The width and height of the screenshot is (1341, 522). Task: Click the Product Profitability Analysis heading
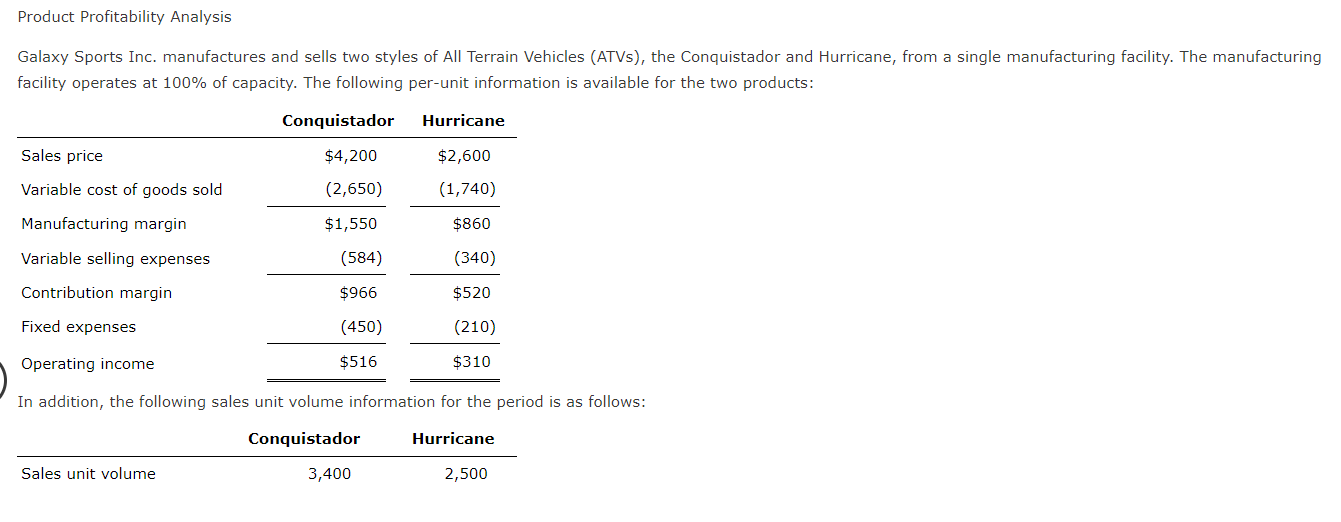124,17
